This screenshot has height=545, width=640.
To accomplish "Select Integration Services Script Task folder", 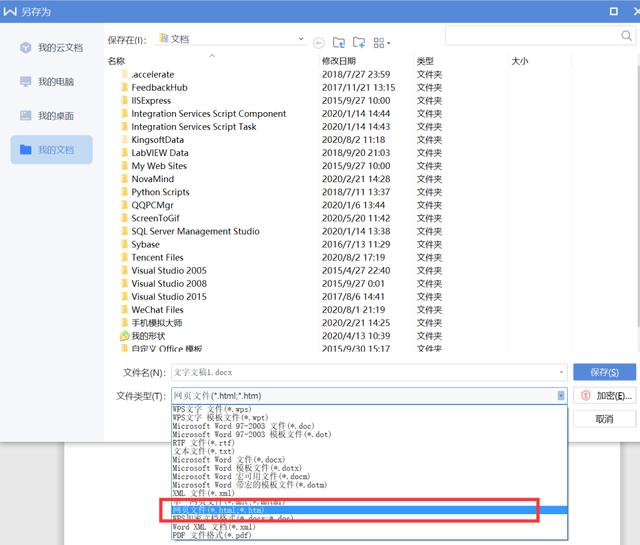I will click(x=194, y=127).
